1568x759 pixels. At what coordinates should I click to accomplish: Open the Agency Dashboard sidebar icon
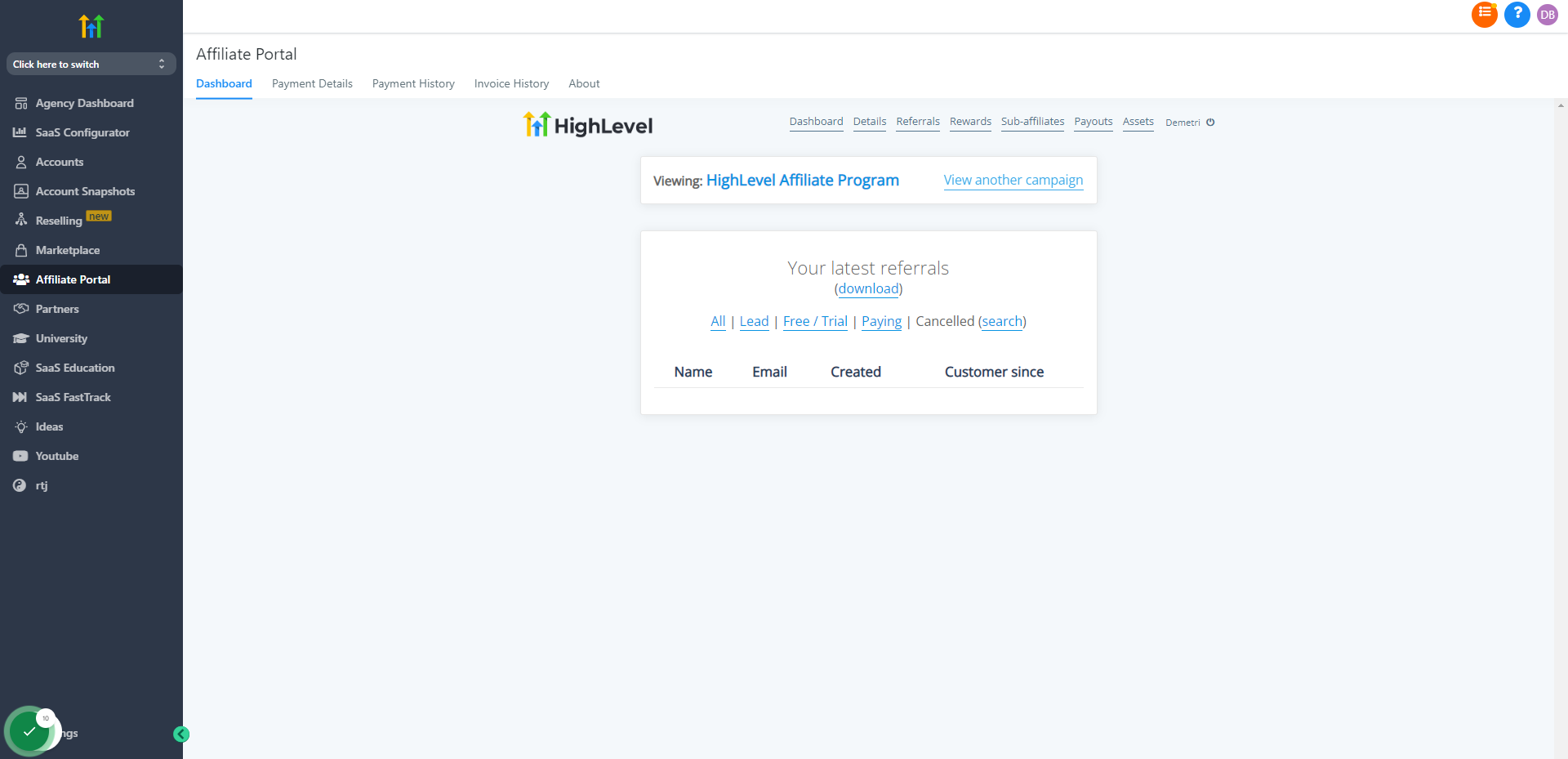coord(21,104)
